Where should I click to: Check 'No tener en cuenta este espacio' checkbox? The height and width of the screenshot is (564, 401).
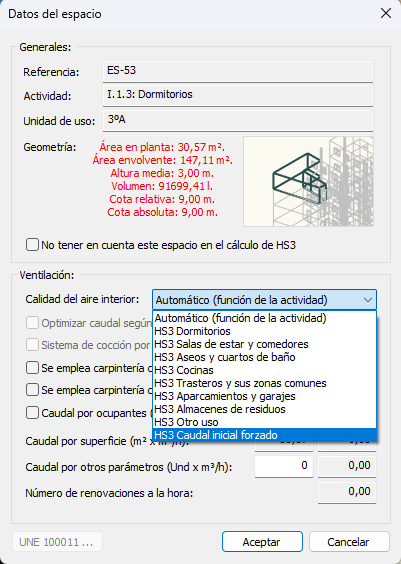32,245
